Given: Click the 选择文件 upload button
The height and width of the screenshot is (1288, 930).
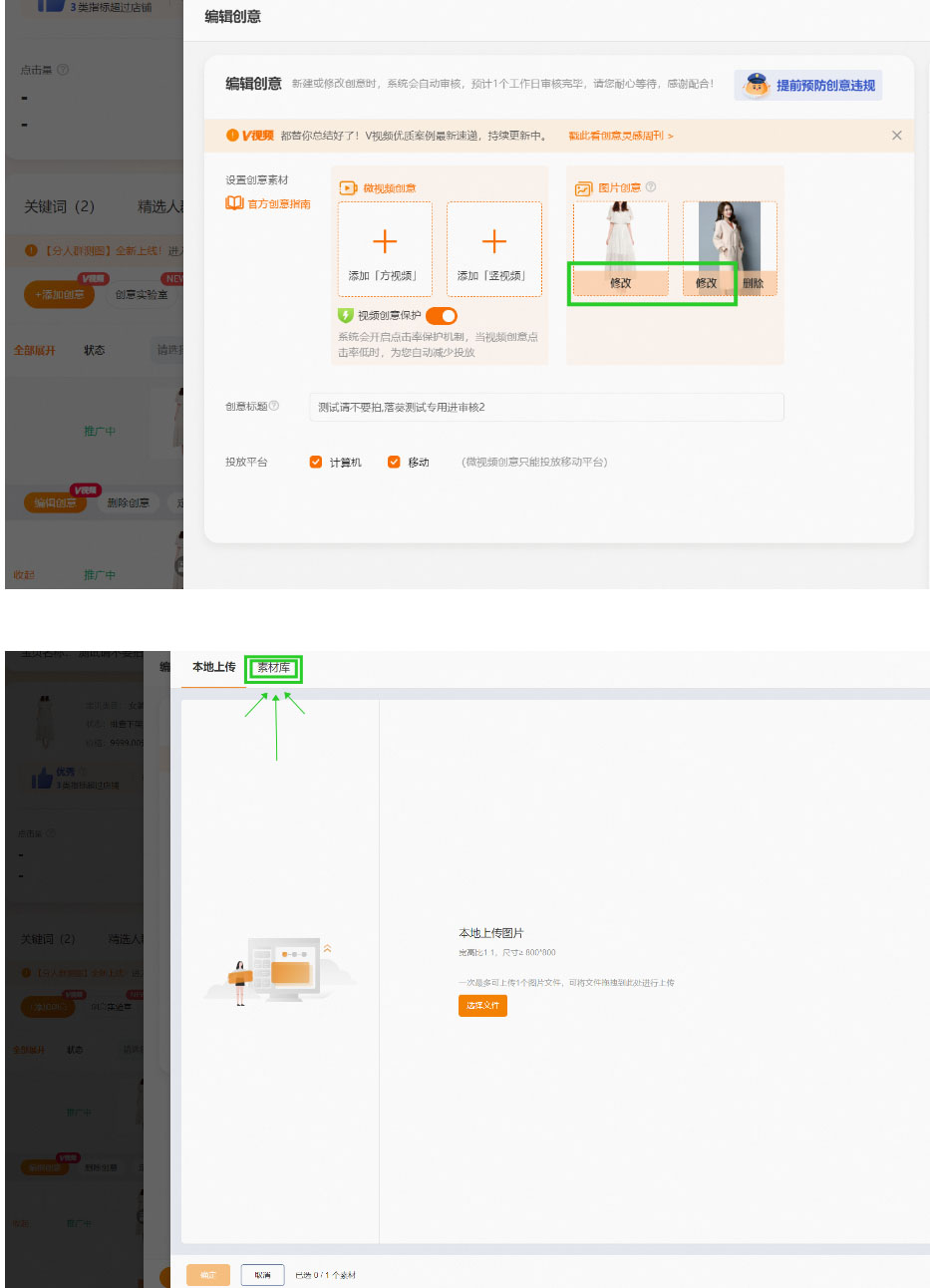Looking at the screenshot, I should [482, 1005].
